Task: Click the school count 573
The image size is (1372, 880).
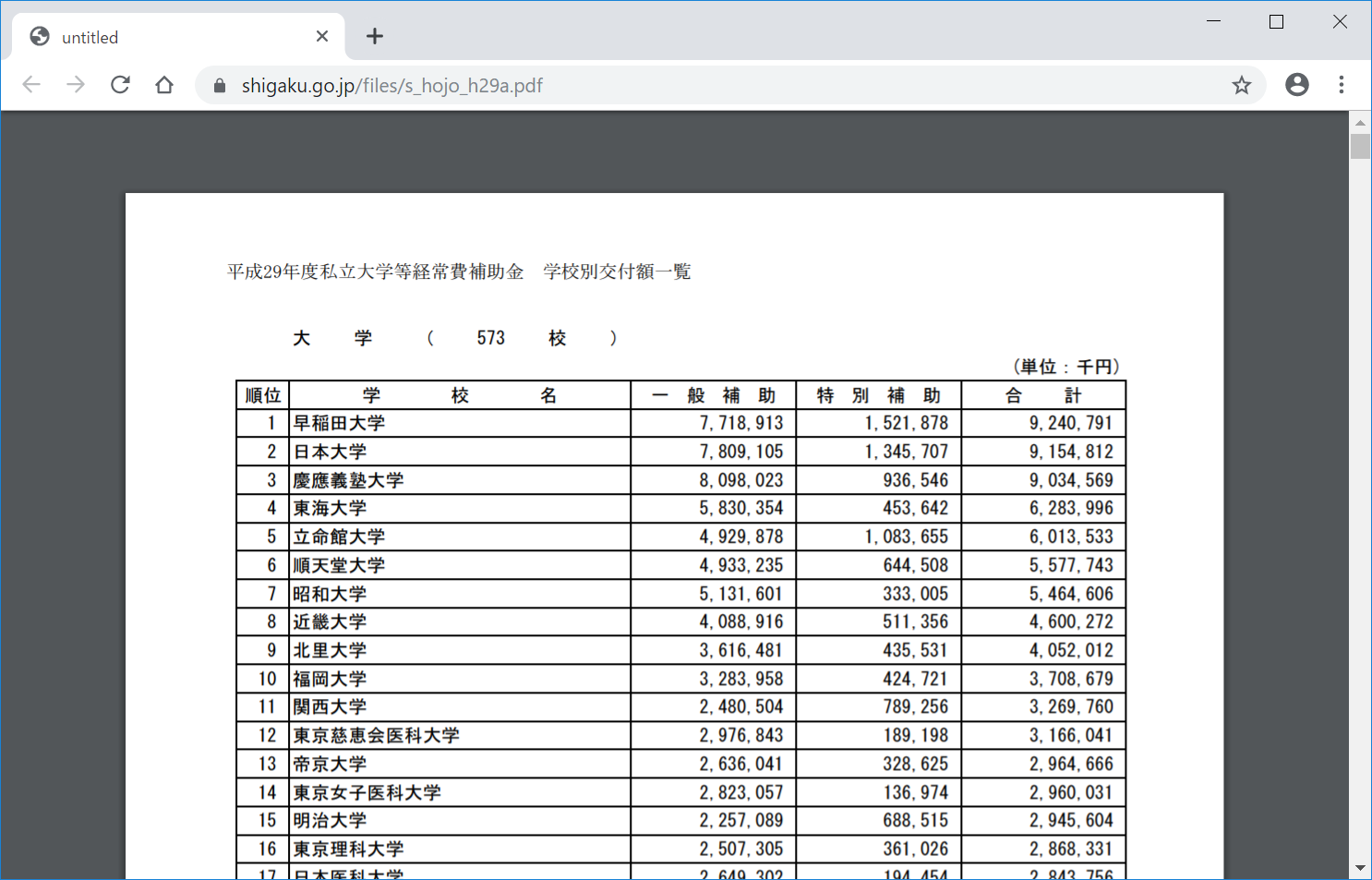Action: 491,338
